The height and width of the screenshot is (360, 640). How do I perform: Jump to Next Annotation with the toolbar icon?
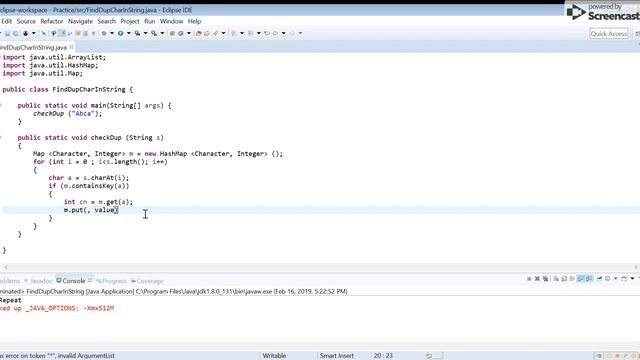[234, 33]
